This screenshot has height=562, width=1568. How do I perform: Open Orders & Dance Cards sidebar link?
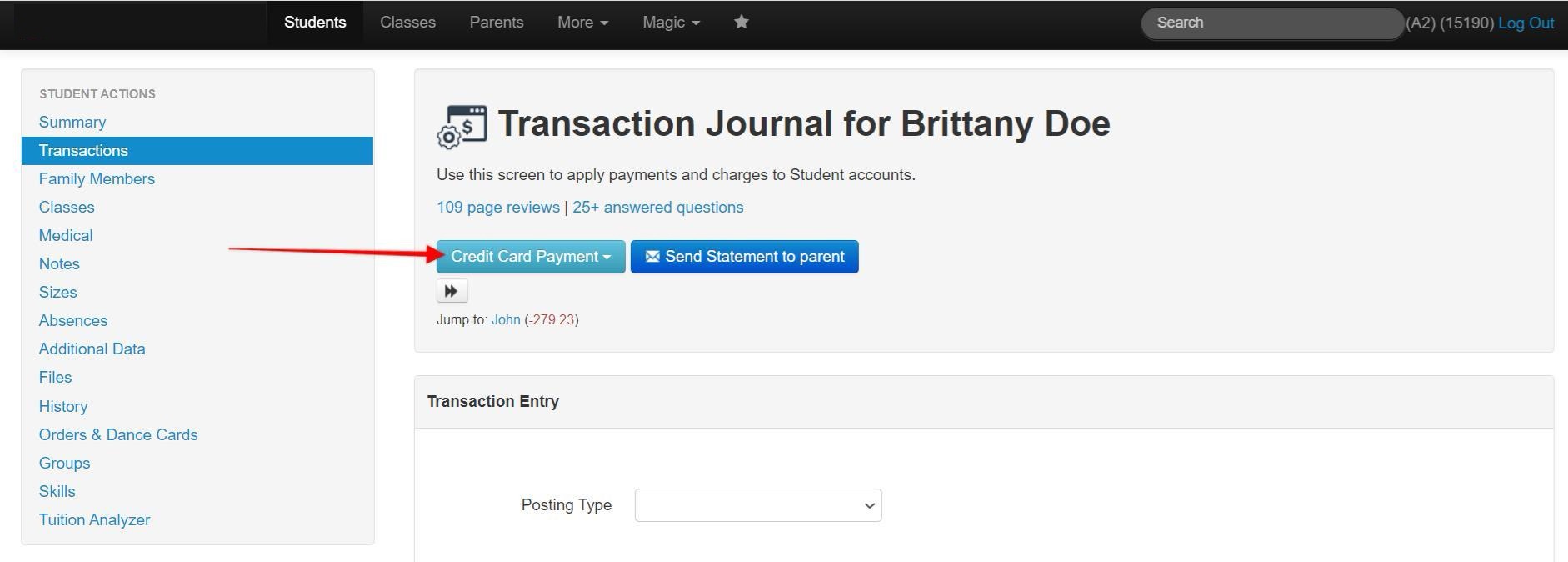(118, 434)
